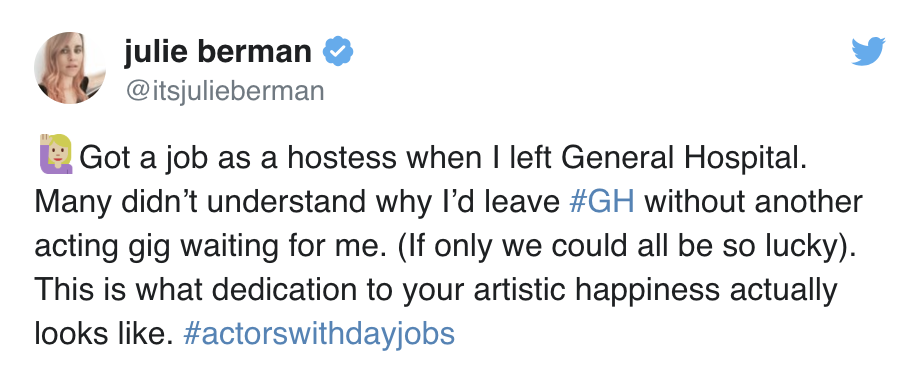Image resolution: width=920 pixels, height=368 pixels.
Task: Click the words artistic happiness
Action: pyautogui.click(x=596, y=289)
